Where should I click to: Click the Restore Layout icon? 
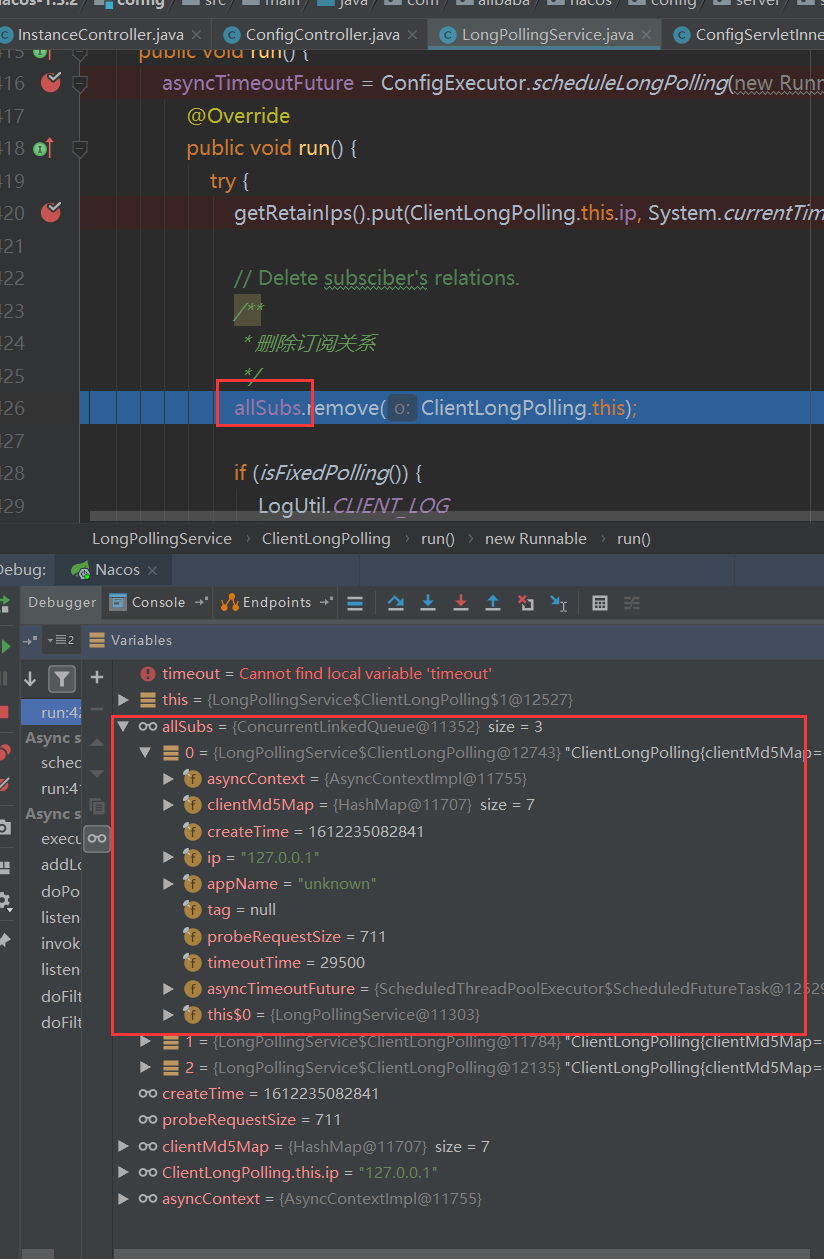click(4, 866)
